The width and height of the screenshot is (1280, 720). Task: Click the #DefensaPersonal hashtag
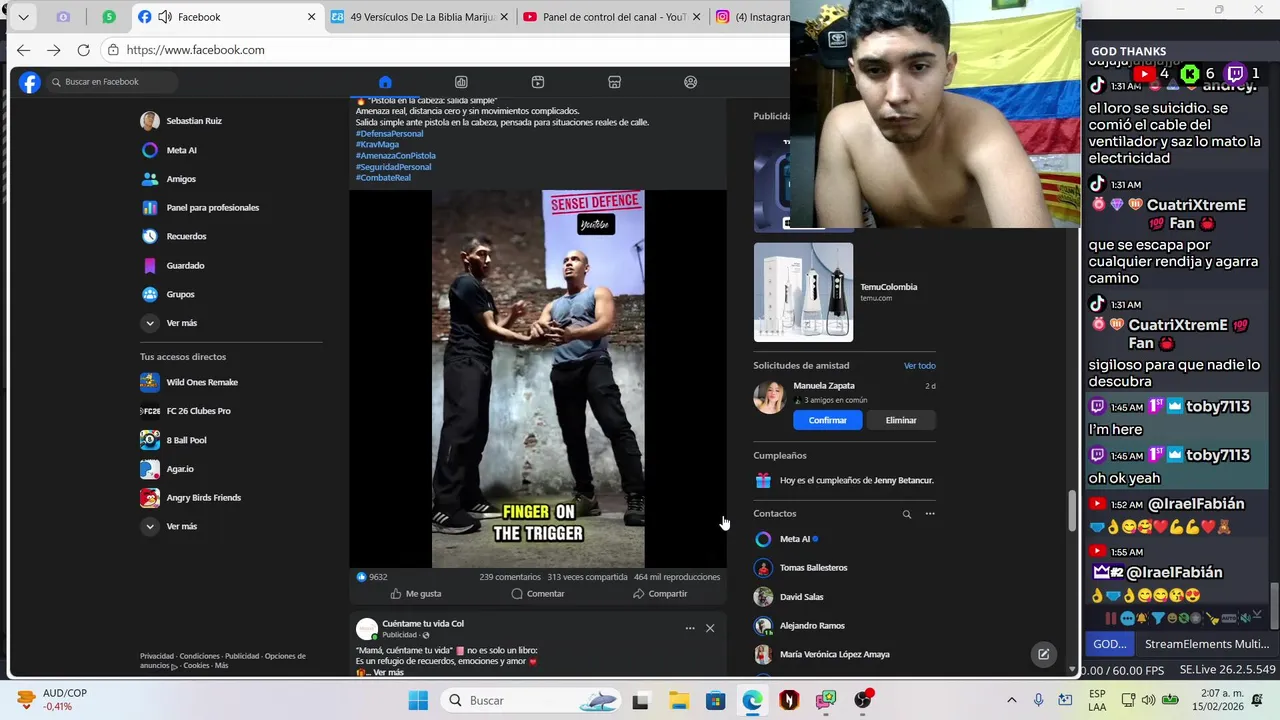[389, 134]
